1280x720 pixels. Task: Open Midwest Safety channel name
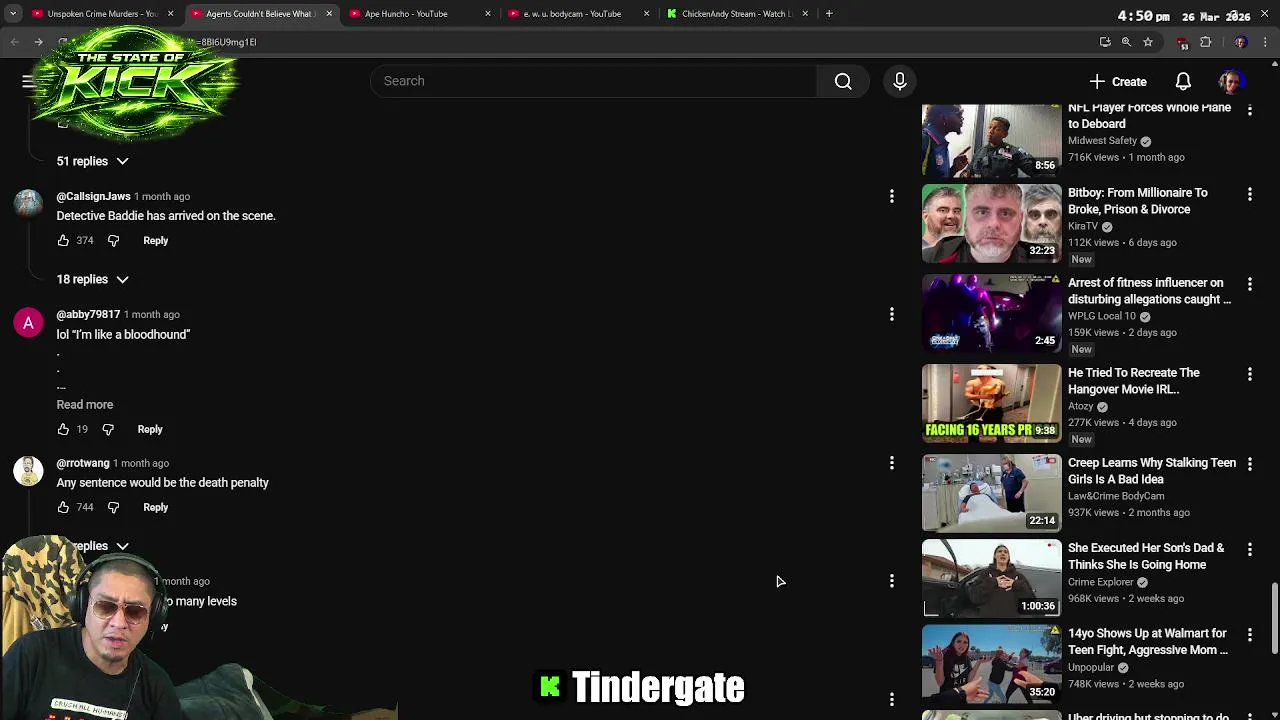coord(1102,141)
